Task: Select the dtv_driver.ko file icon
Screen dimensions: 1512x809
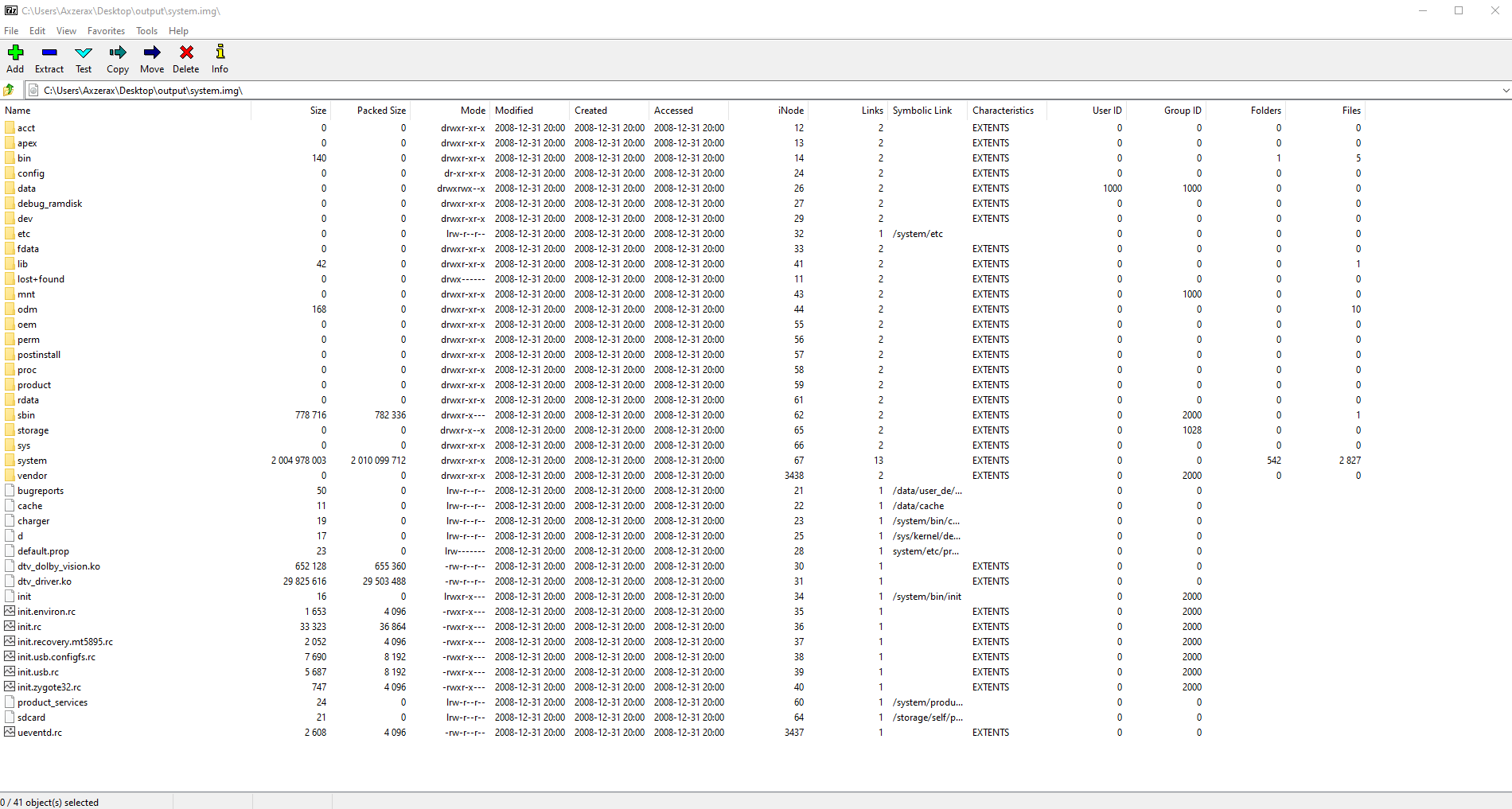Action: 10,581
